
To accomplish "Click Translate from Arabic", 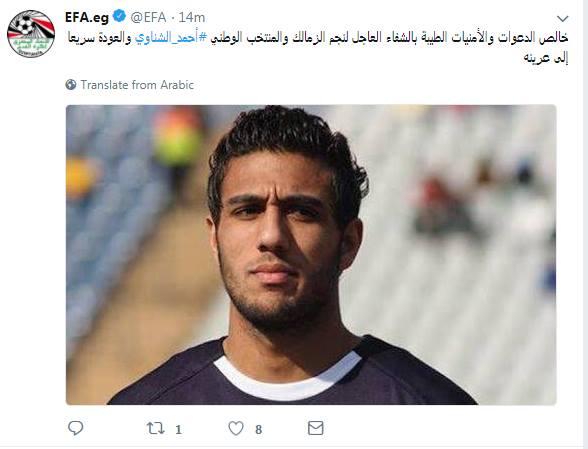I will 137,85.
